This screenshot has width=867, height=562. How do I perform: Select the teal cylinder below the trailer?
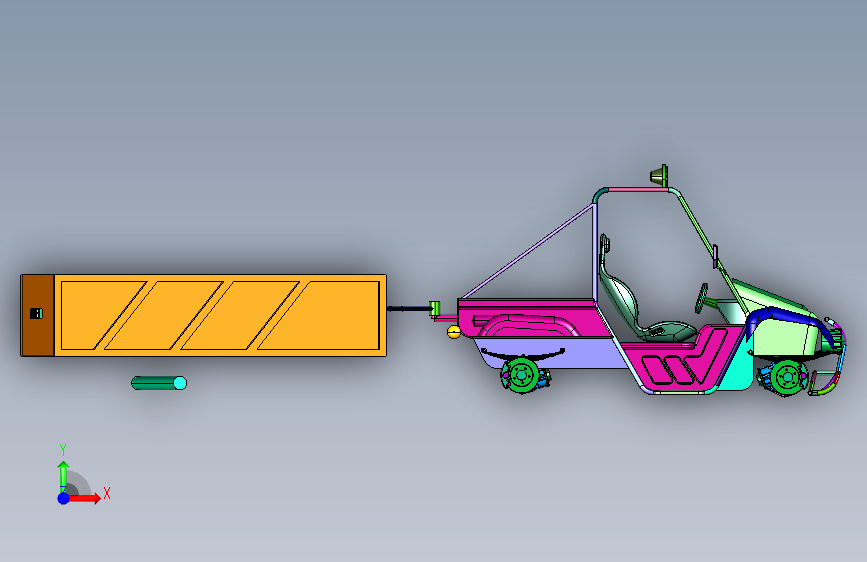point(159,383)
